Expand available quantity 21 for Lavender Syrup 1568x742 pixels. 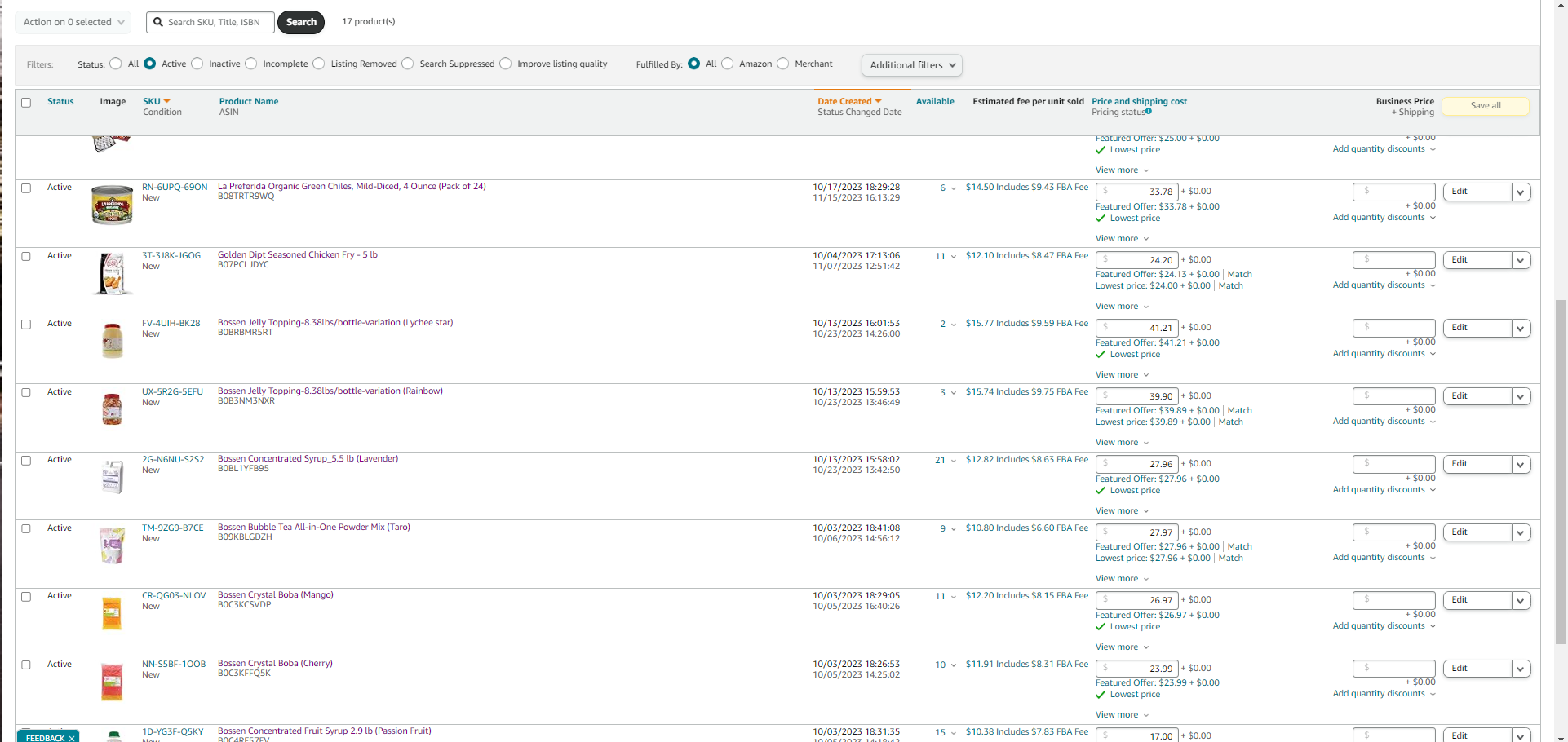(x=946, y=461)
